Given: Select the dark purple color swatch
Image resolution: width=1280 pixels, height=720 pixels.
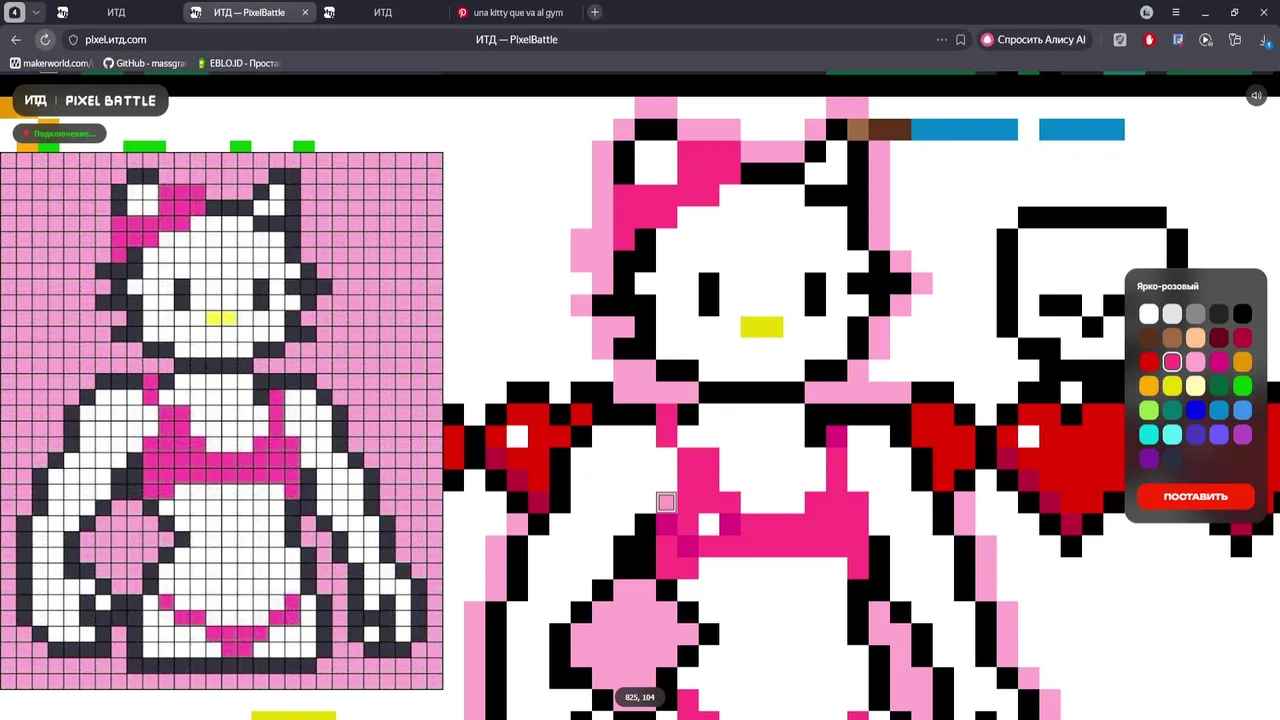Looking at the screenshot, I should pos(1149,458).
